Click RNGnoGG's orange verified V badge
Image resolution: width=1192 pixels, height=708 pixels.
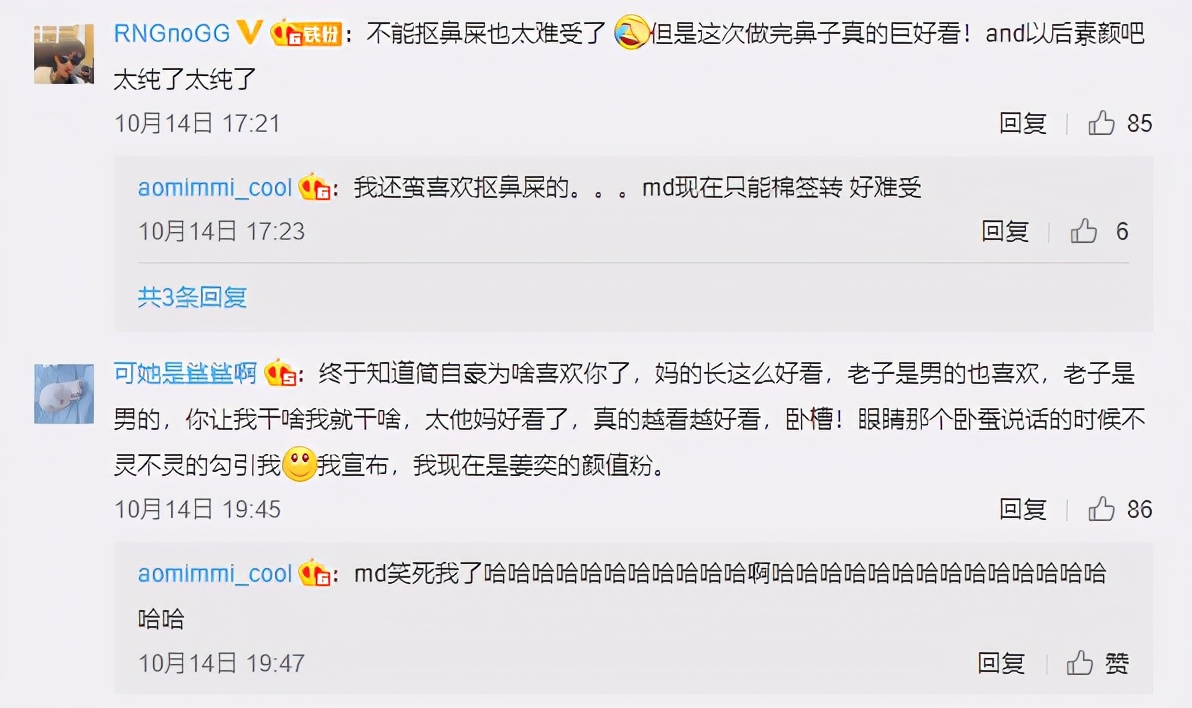click(x=249, y=32)
